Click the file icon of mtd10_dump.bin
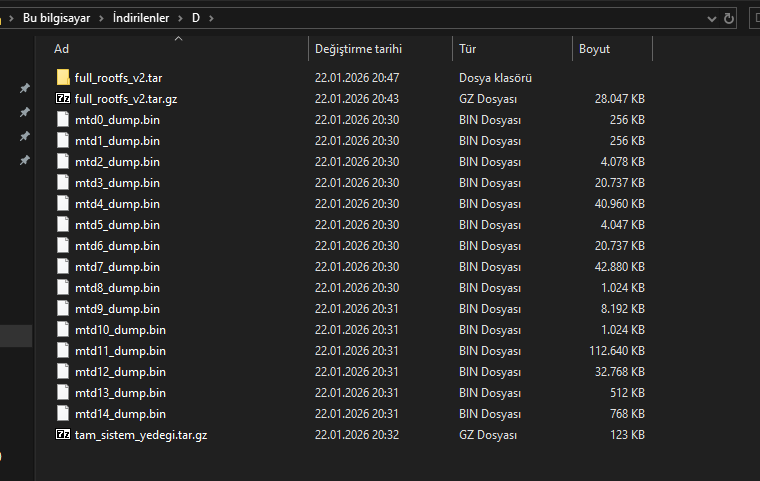The height and width of the screenshot is (481, 760). click(x=63, y=330)
